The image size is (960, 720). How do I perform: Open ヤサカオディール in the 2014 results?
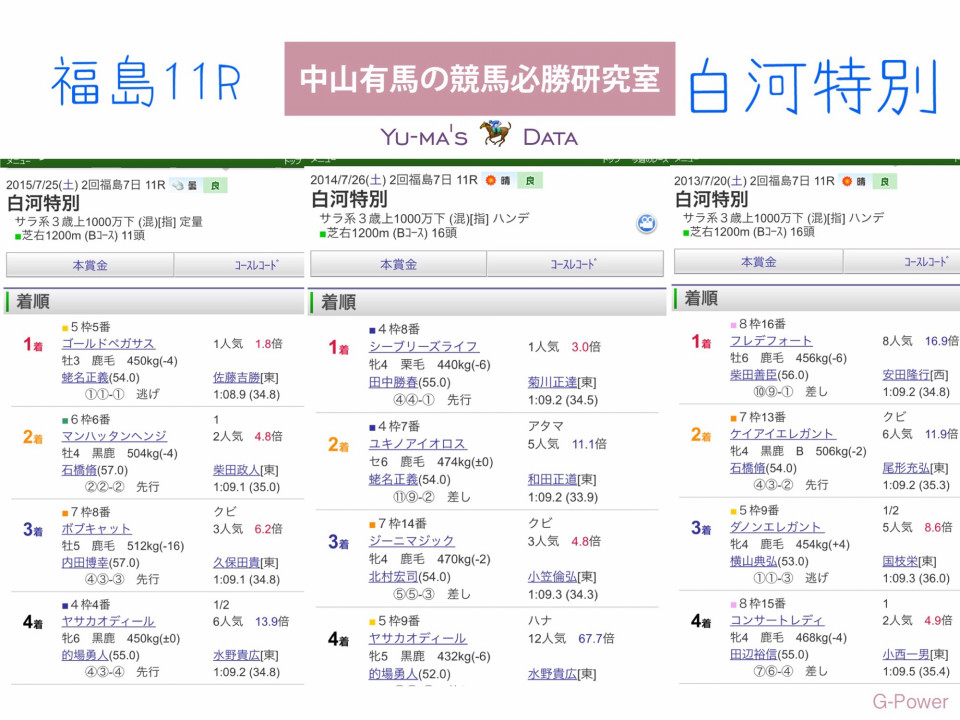tap(418, 639)
